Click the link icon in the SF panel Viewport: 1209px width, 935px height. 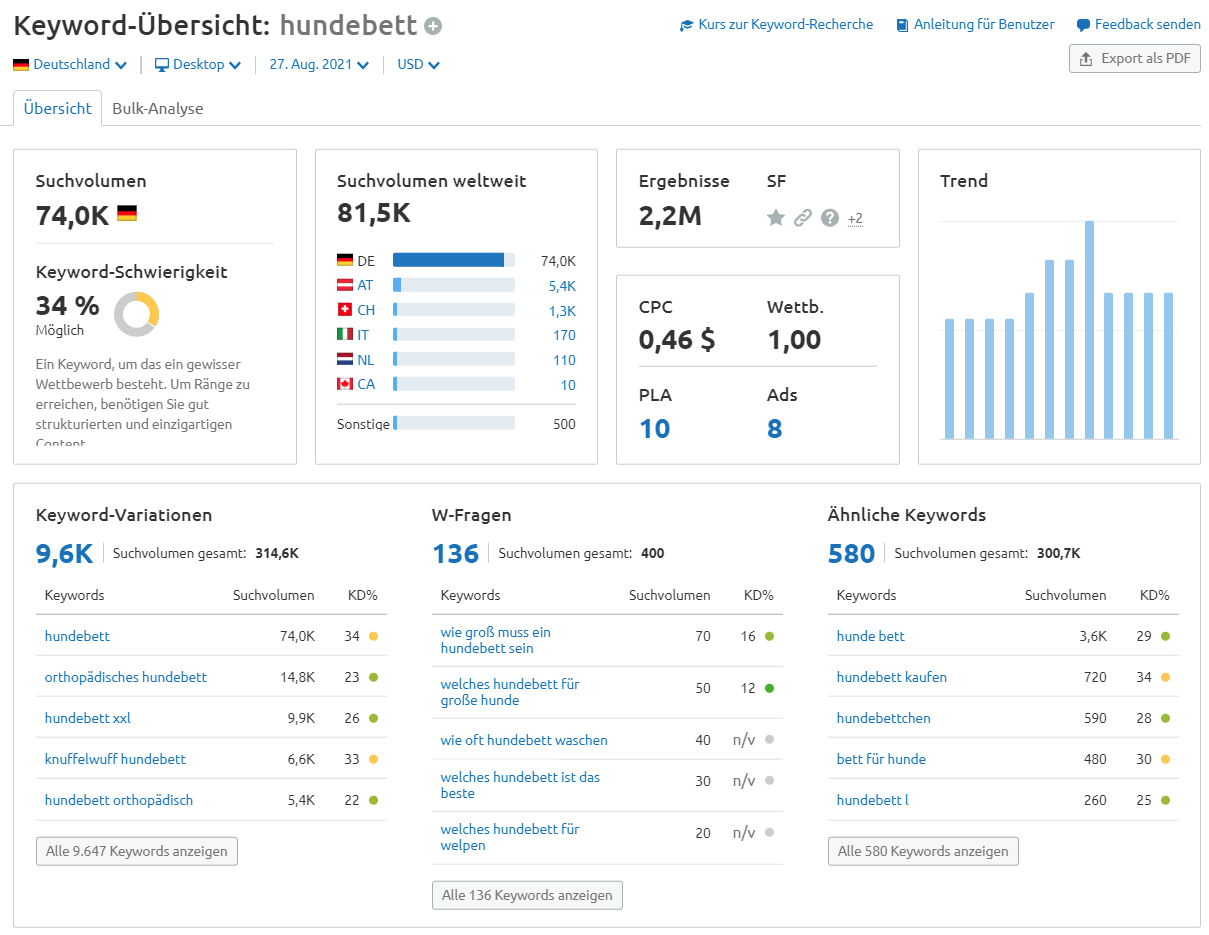tap(803, 217)
